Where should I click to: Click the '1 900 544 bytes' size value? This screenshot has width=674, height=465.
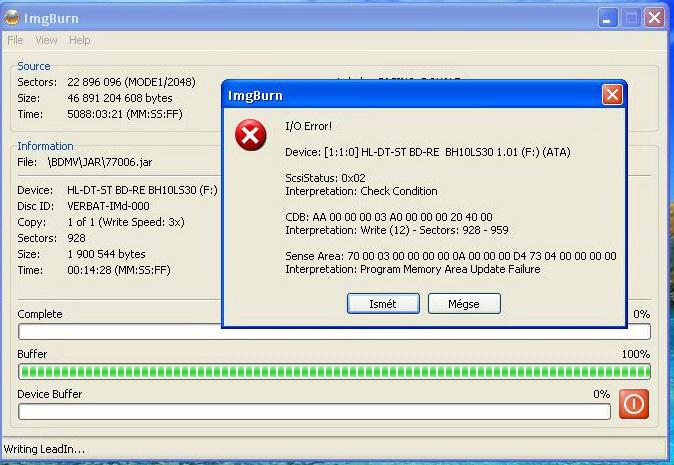click(107, 254)
